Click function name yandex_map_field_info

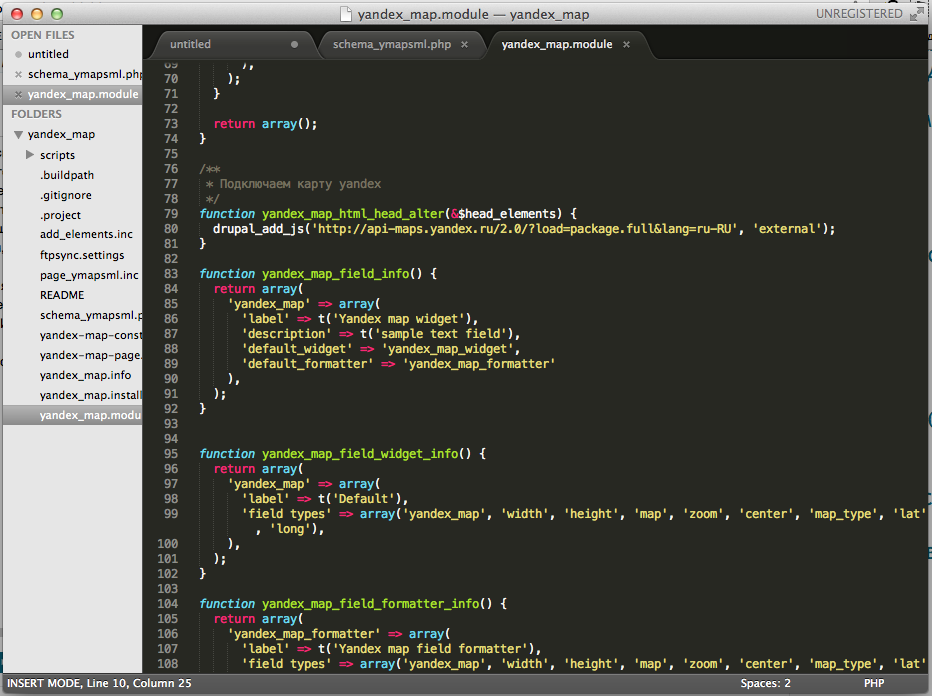[336, 274]
